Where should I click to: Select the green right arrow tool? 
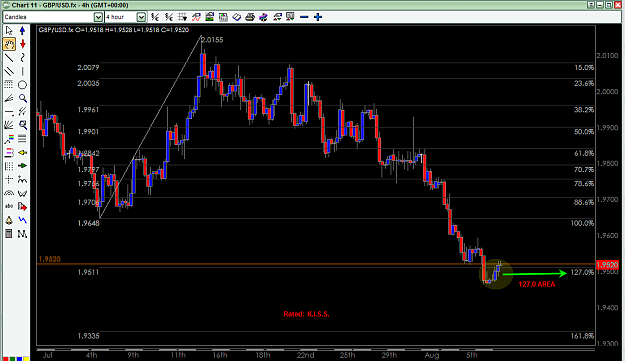[x=22, y=165]
